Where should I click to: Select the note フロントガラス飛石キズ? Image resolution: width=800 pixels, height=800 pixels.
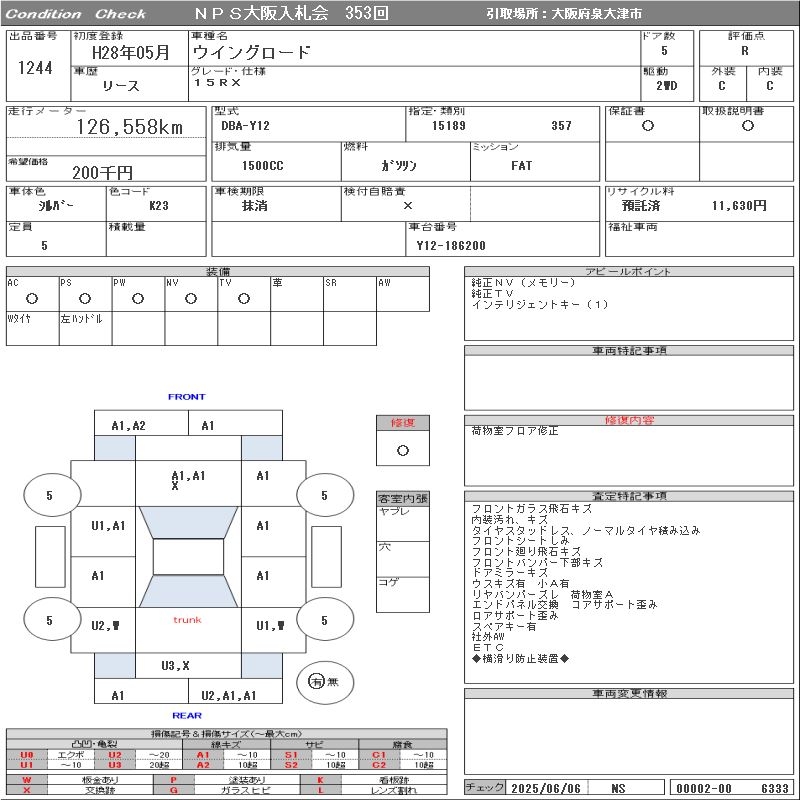[532, 509]
